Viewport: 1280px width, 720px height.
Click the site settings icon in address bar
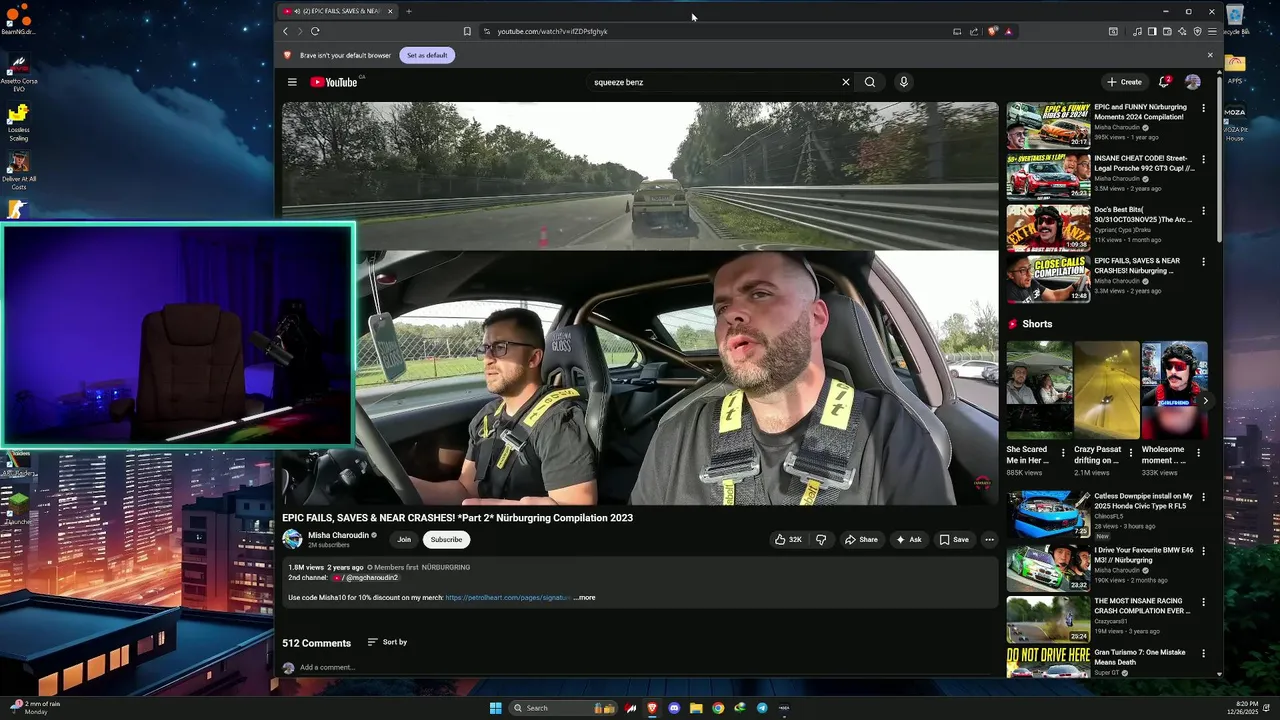pos(487,31)
